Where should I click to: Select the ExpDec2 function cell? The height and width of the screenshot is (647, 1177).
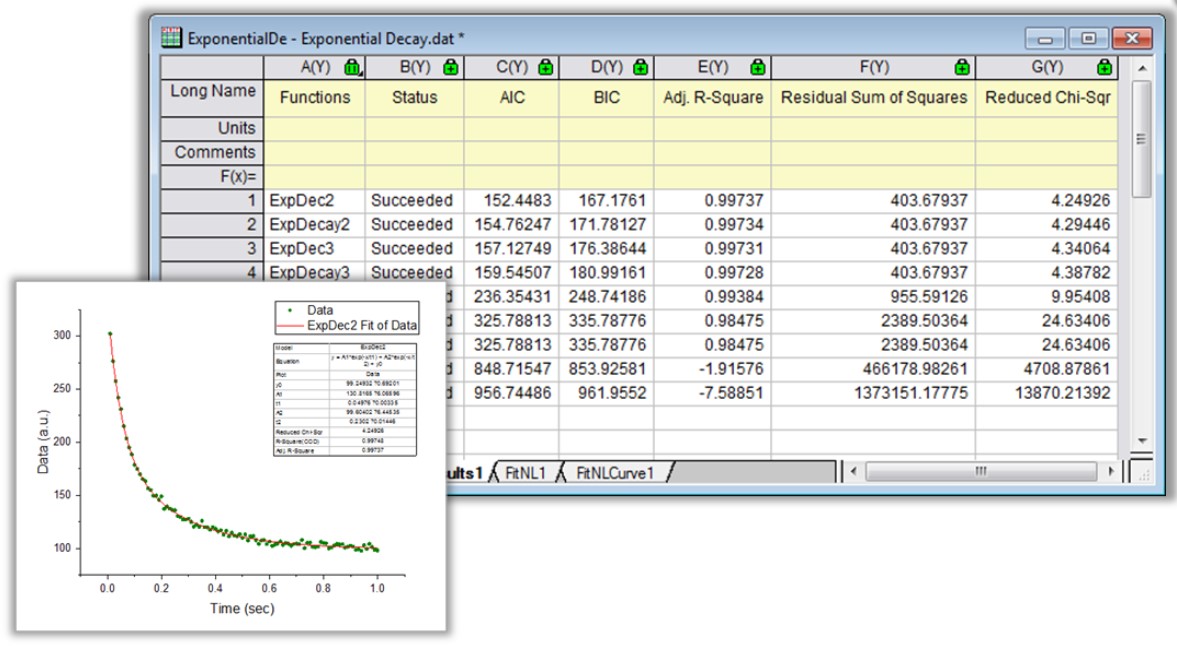pyautogui.click(x=315, y=200)
